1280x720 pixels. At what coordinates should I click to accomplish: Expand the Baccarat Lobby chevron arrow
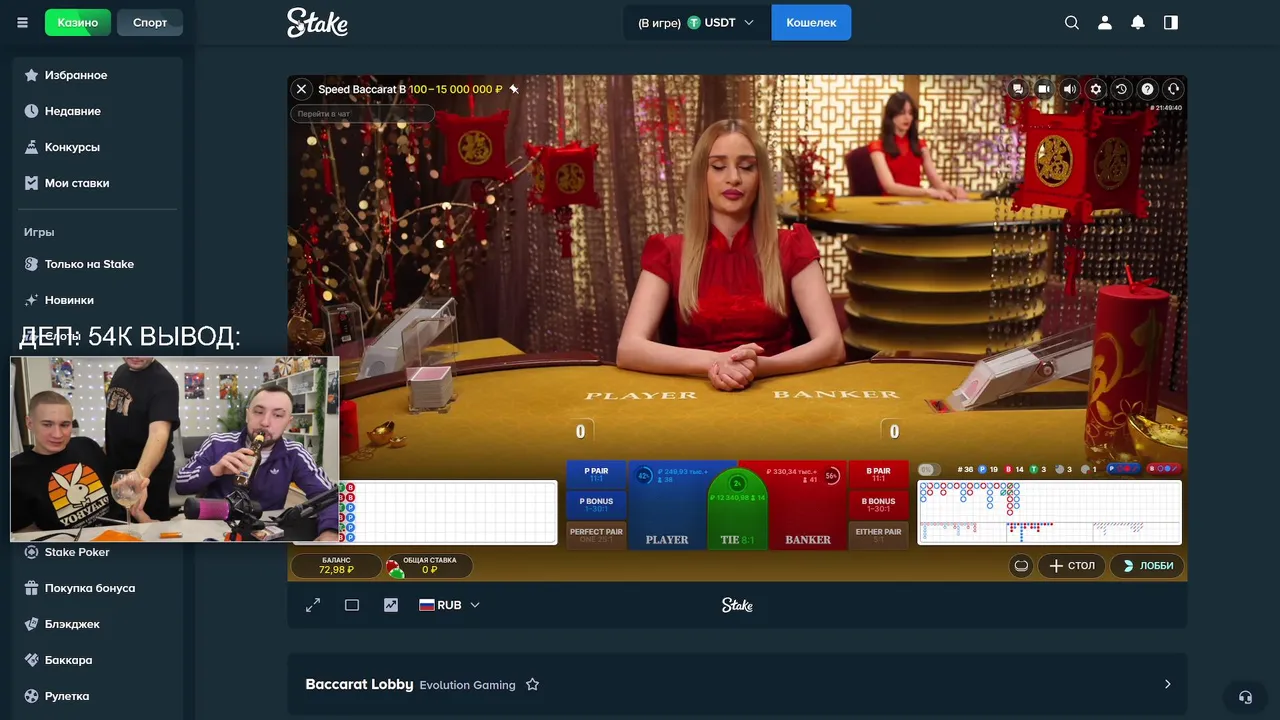click(x=1167, y=684)
